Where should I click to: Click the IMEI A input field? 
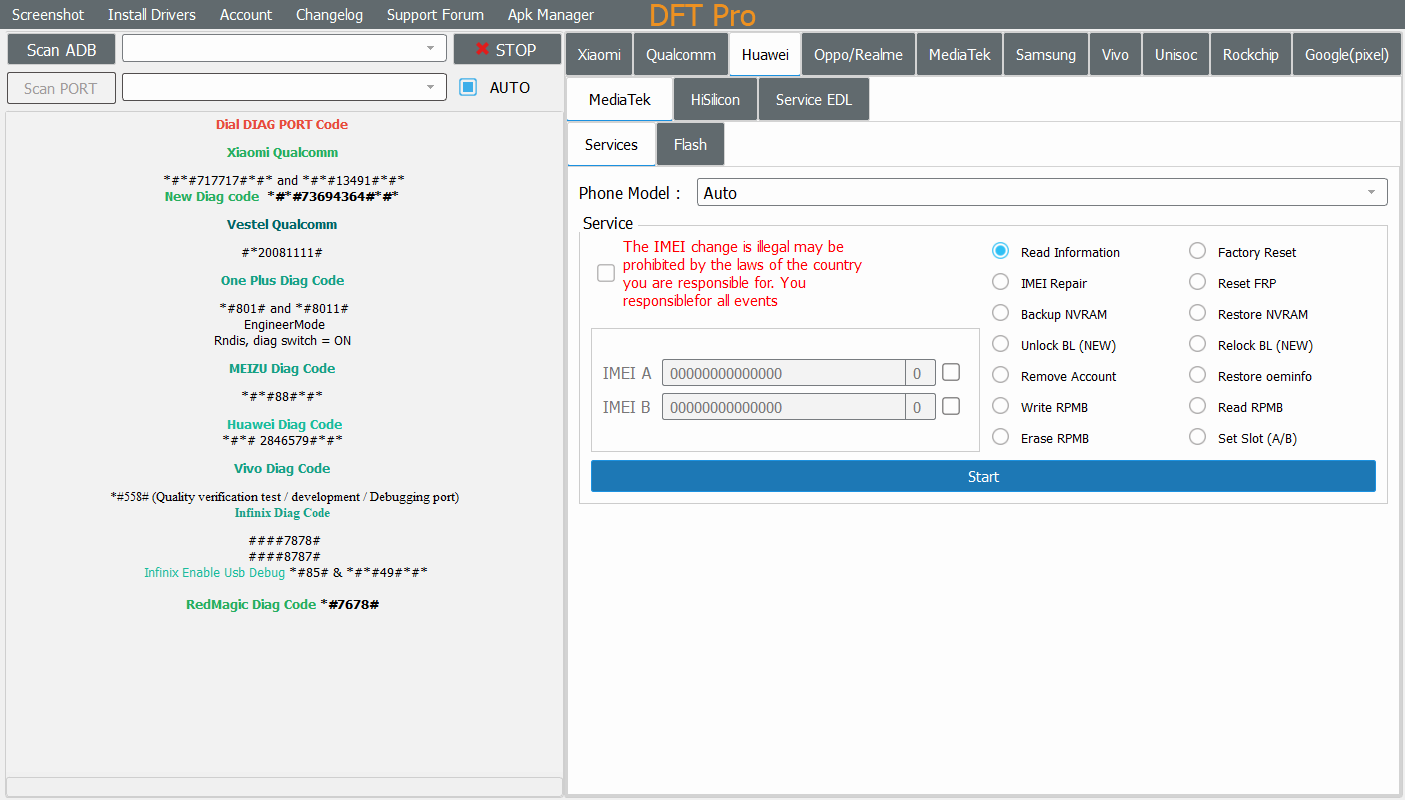783,373
